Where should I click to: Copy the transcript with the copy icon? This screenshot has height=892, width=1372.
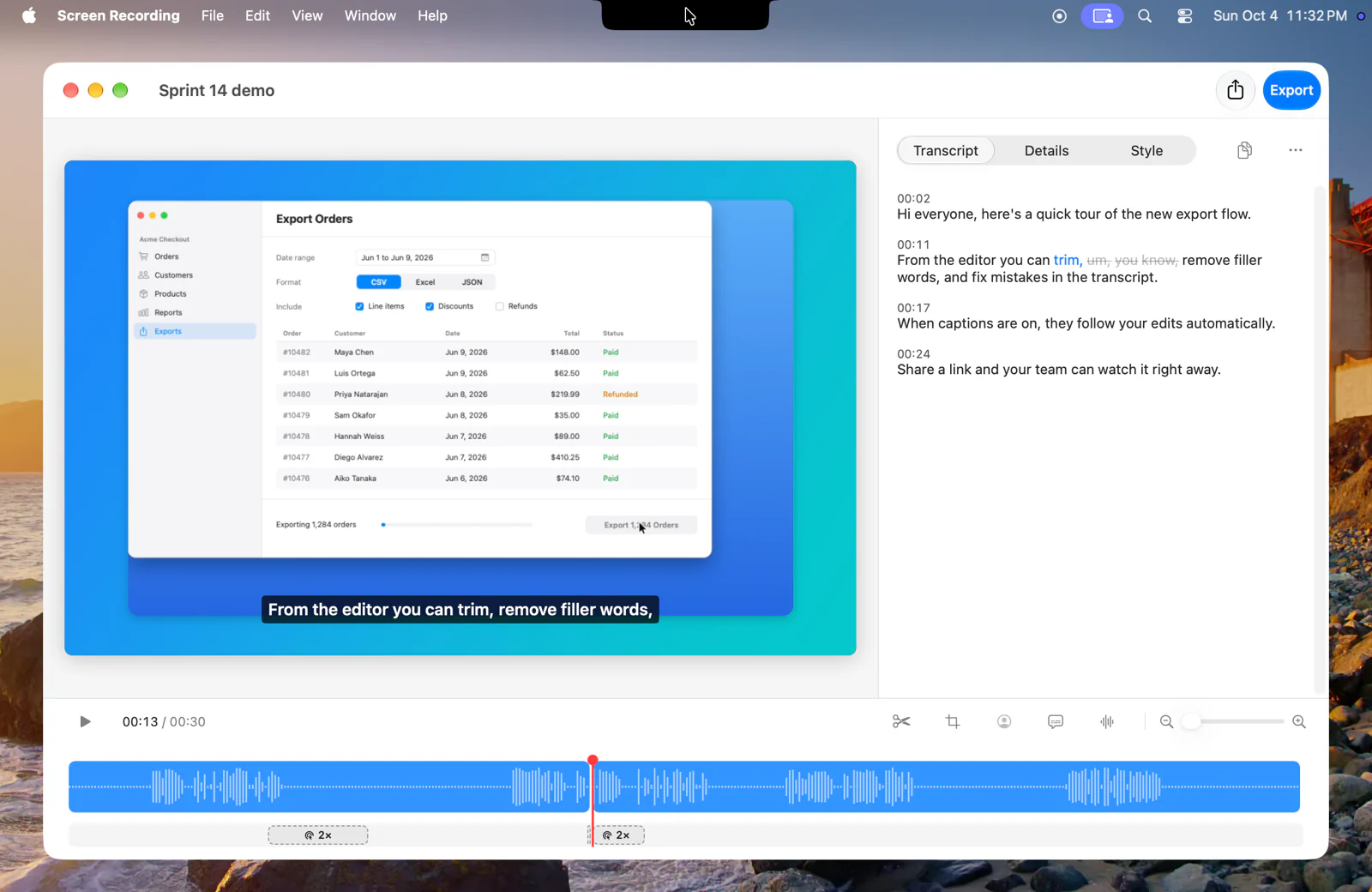point(1244,150)
